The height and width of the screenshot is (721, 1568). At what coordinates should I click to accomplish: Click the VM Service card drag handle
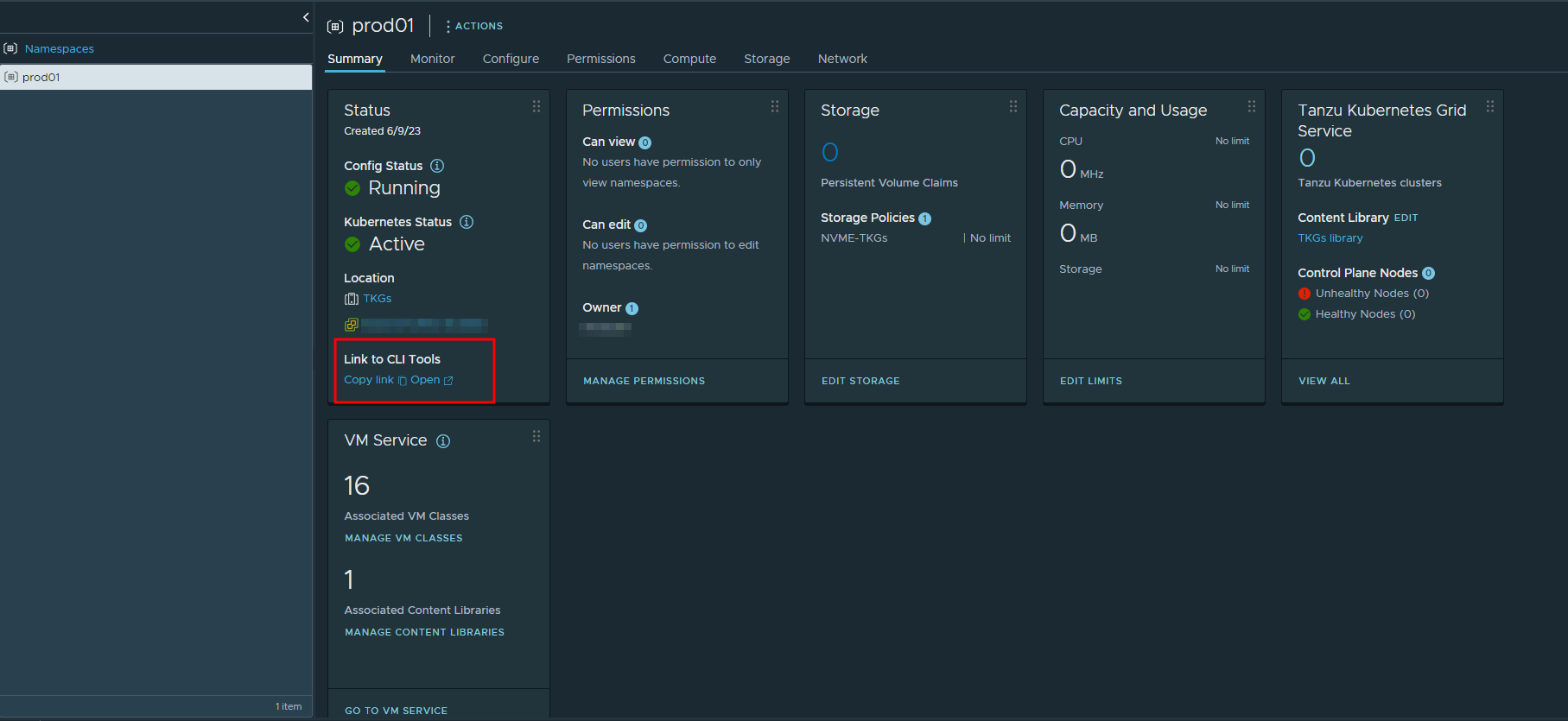(x=536, y=436)
